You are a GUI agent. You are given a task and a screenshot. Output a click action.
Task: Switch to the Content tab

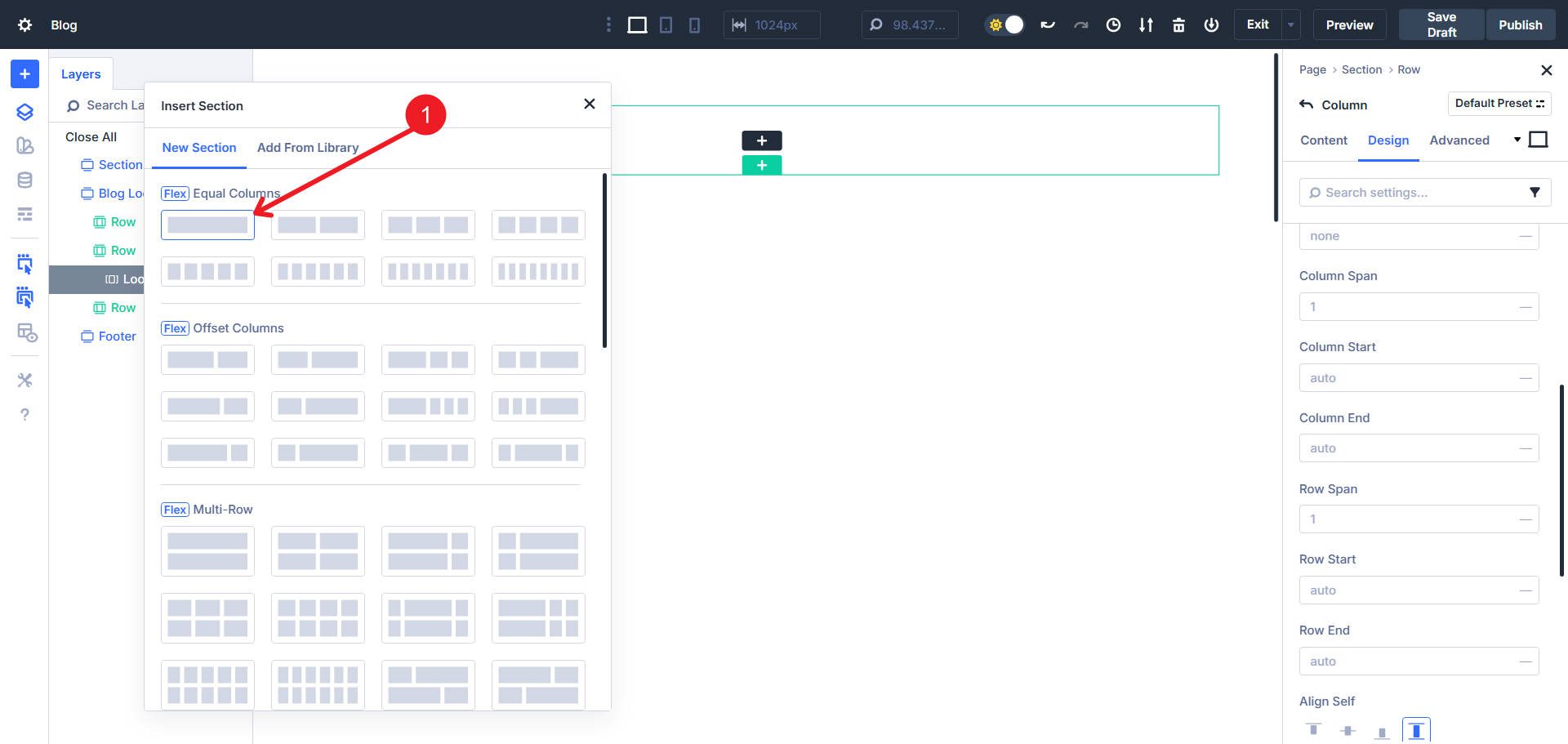point(1323,140)
